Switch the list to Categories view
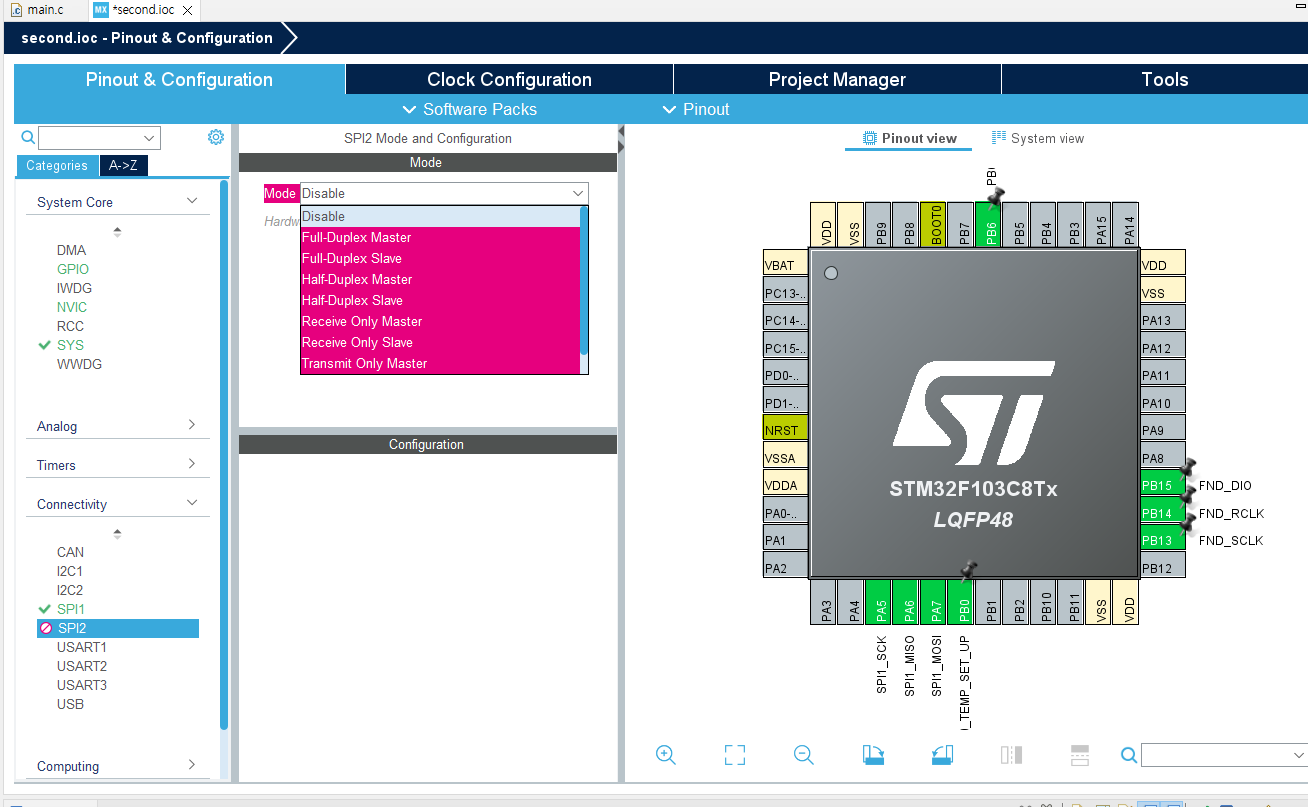This screenshot has width=1308, height=807. coord(57,166)
